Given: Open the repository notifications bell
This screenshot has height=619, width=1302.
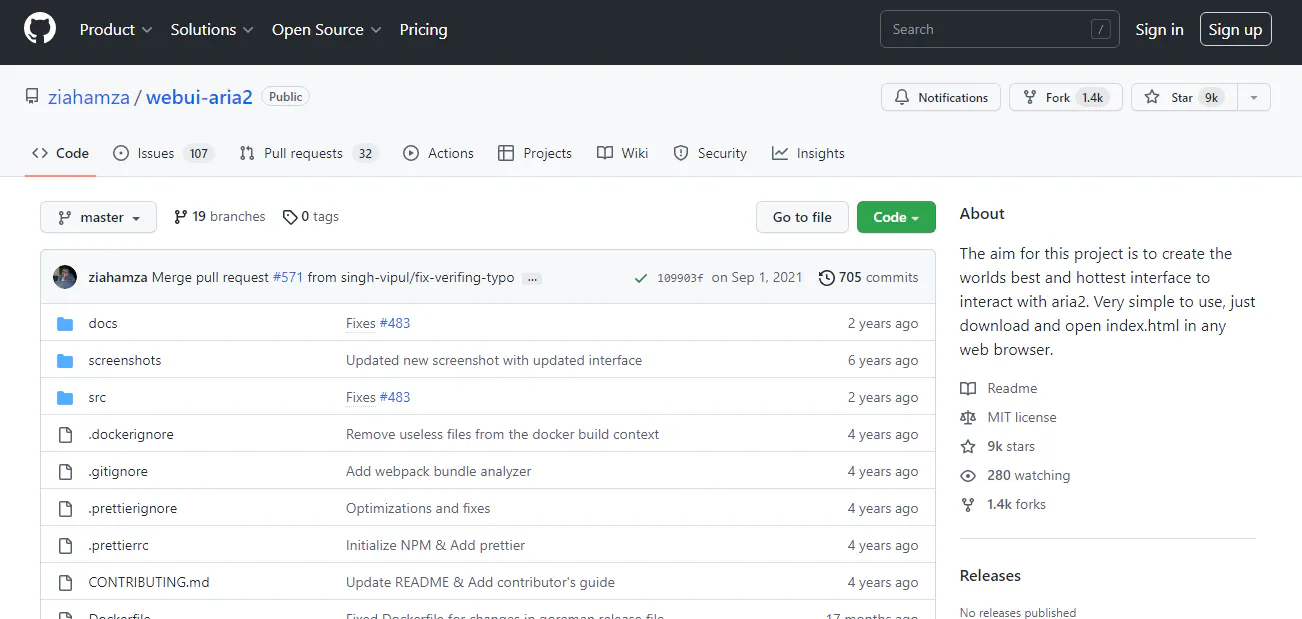Looking at the screenshot, I should pyautogui.click(x=903, y=97).
